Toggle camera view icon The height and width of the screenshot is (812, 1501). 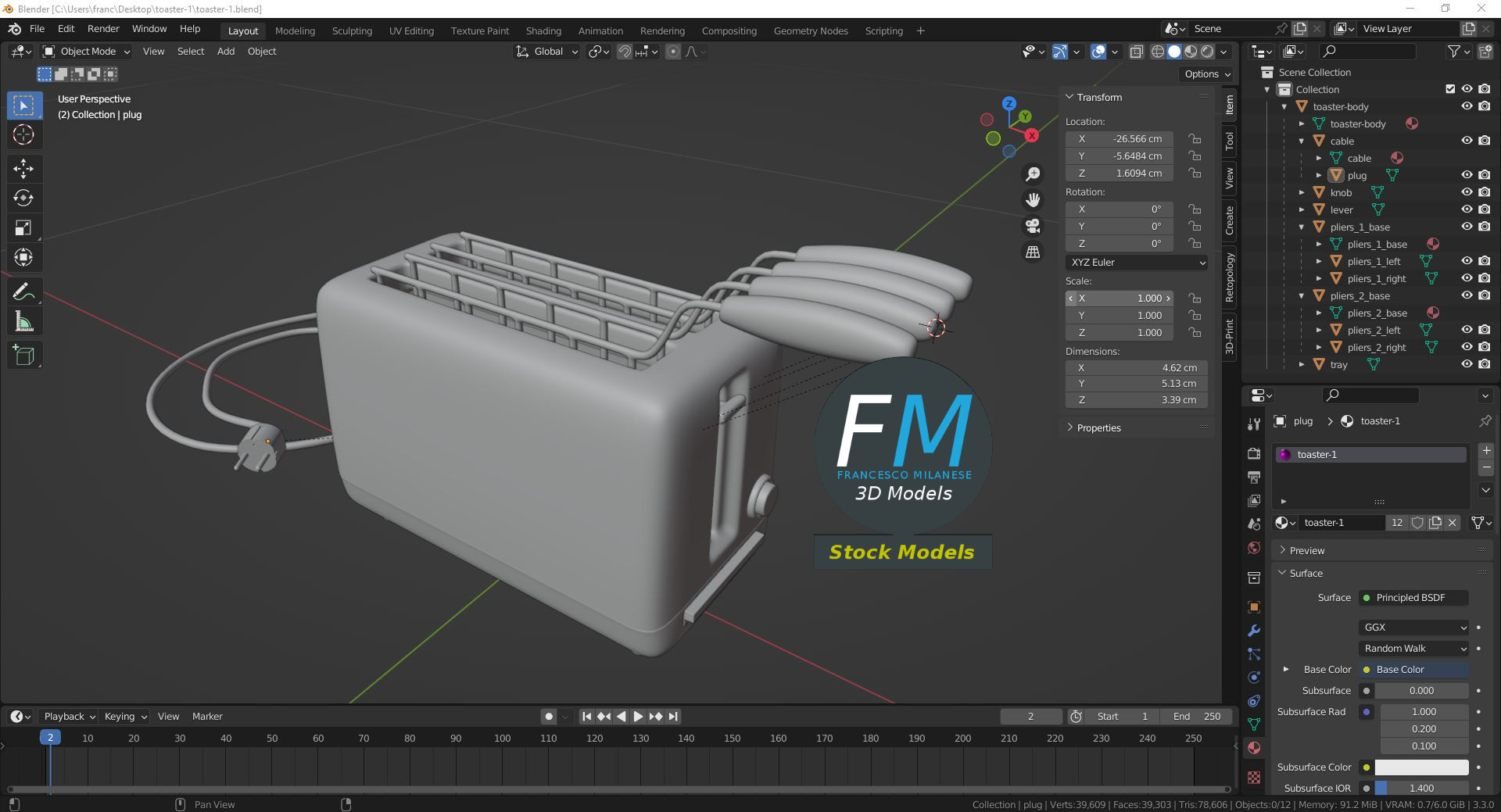click(x=1033, y=226)
